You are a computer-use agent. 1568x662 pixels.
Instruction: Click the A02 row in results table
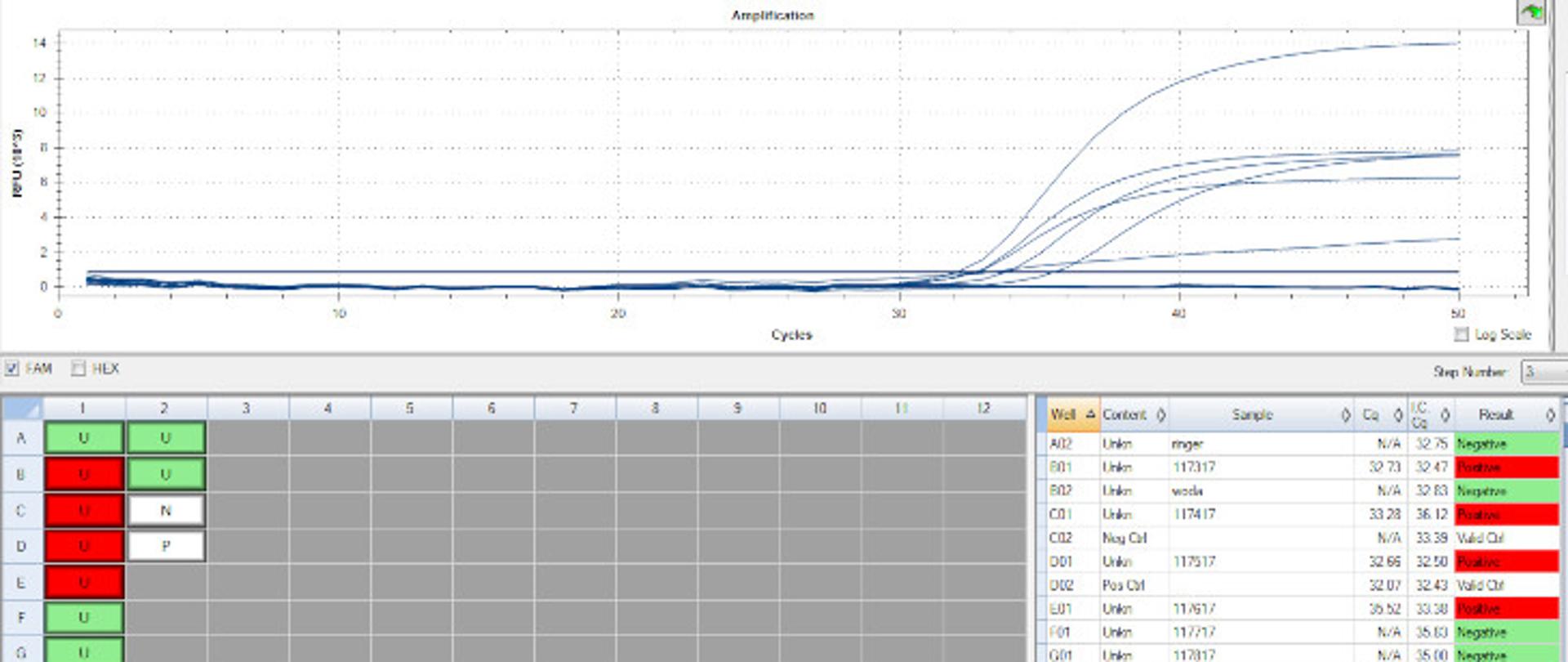pyautogui.click(x=1303, y=444)
